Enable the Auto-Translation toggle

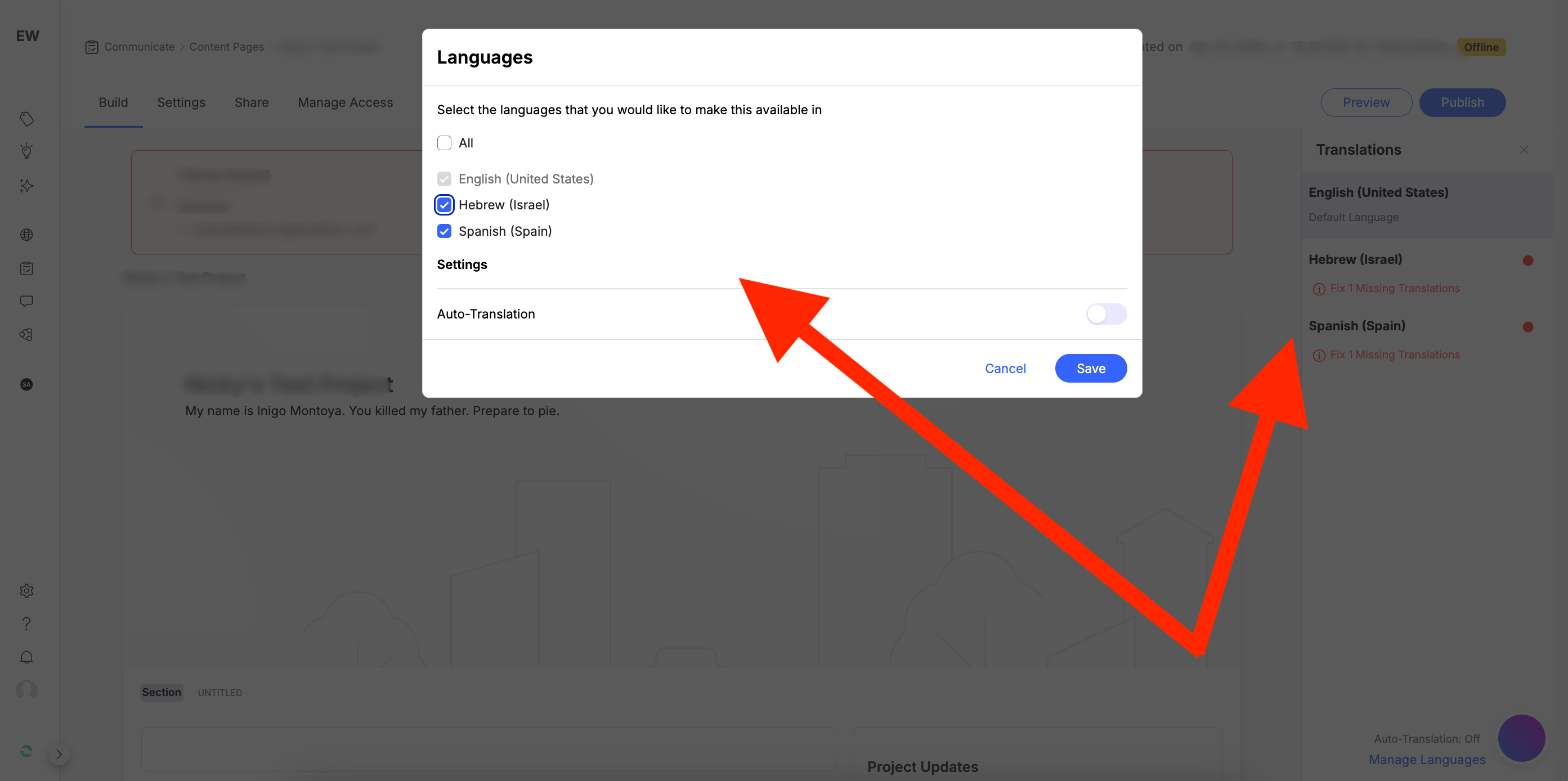pyautogui.click(x=1106, y=314)
